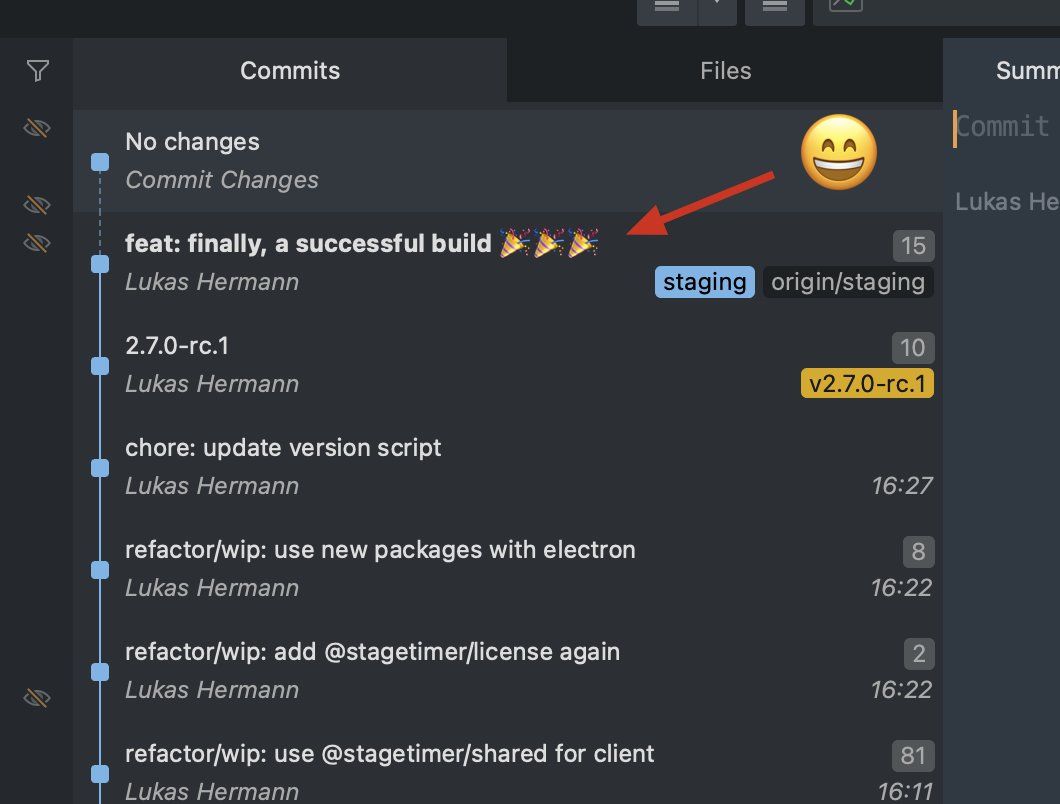Click the graph node beside No changes

[x=100, y=162]
